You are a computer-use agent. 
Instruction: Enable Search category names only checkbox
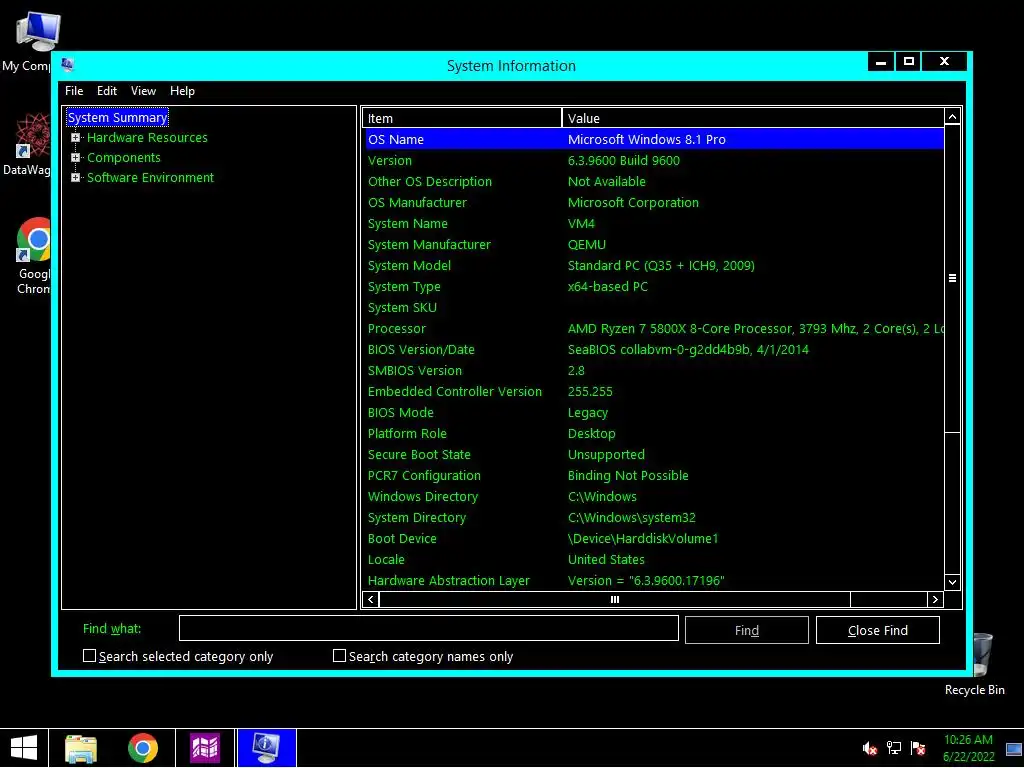(339, 656)
